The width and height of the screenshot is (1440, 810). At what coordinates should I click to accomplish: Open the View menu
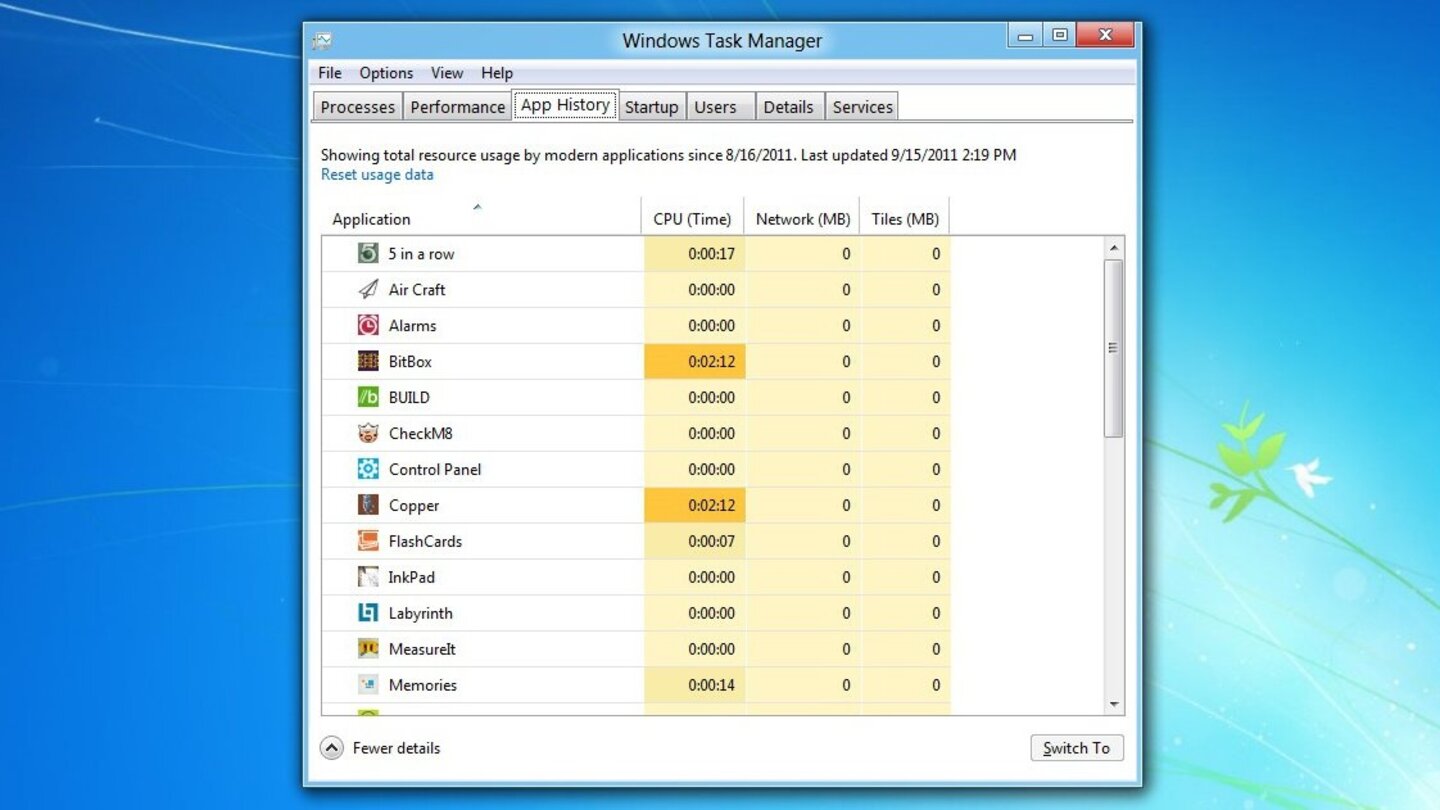(x=447, y=73)
